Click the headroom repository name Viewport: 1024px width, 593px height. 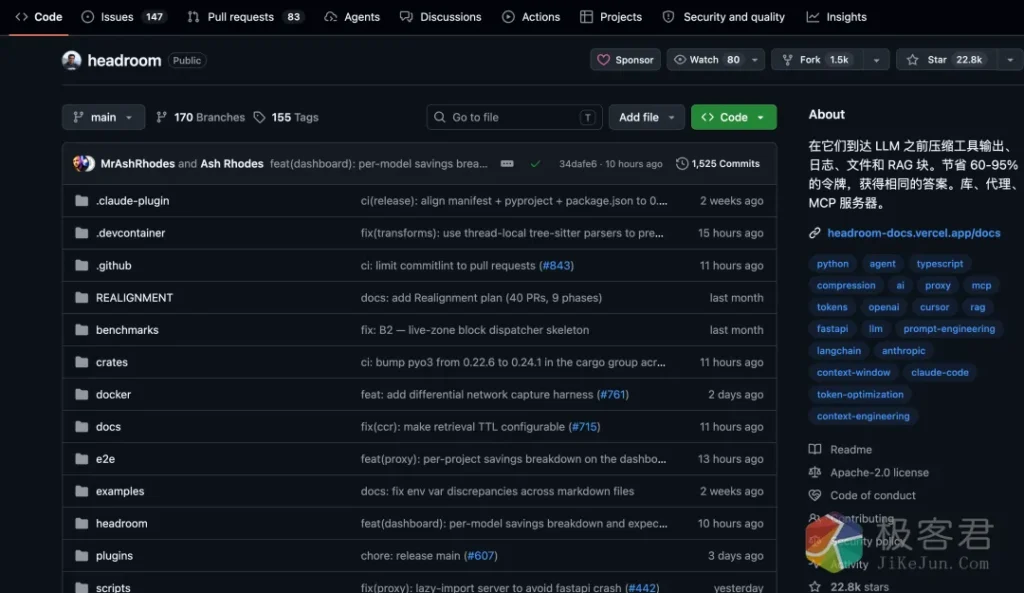point(124,60)
